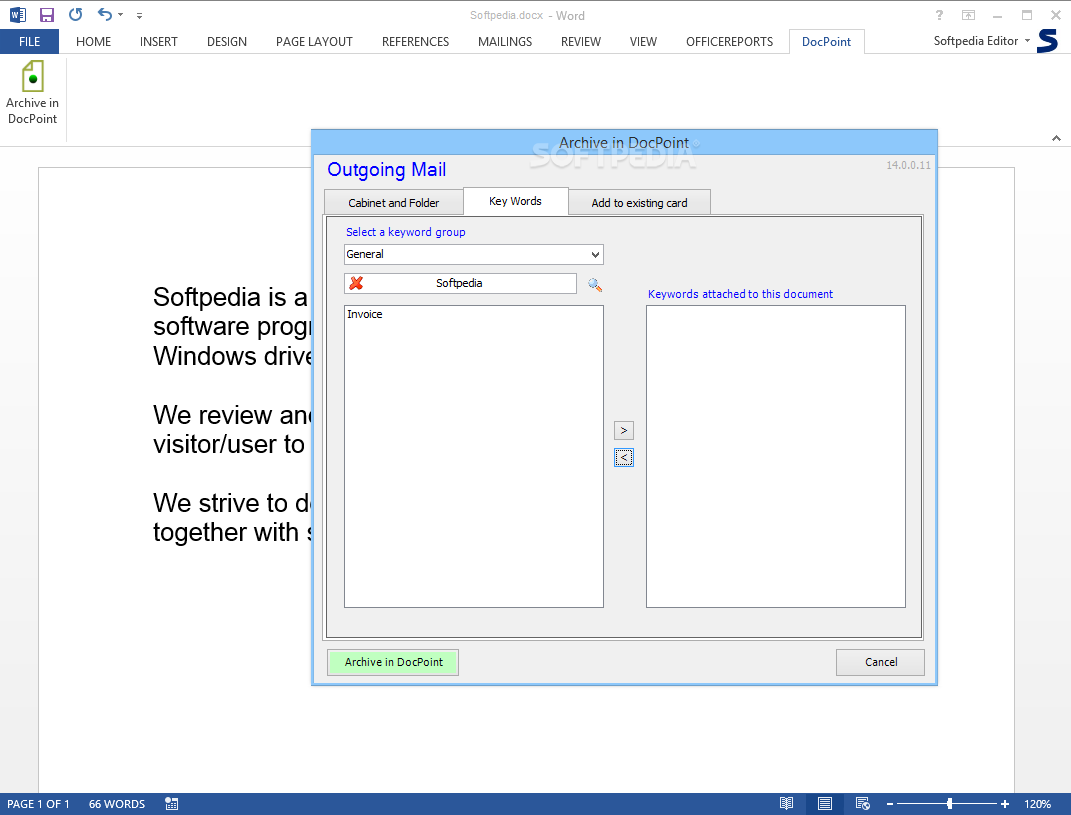Viewport: 1071px width, 815px height.
Task: Select the Invoice keyword in list
Action: pos(365,314)
